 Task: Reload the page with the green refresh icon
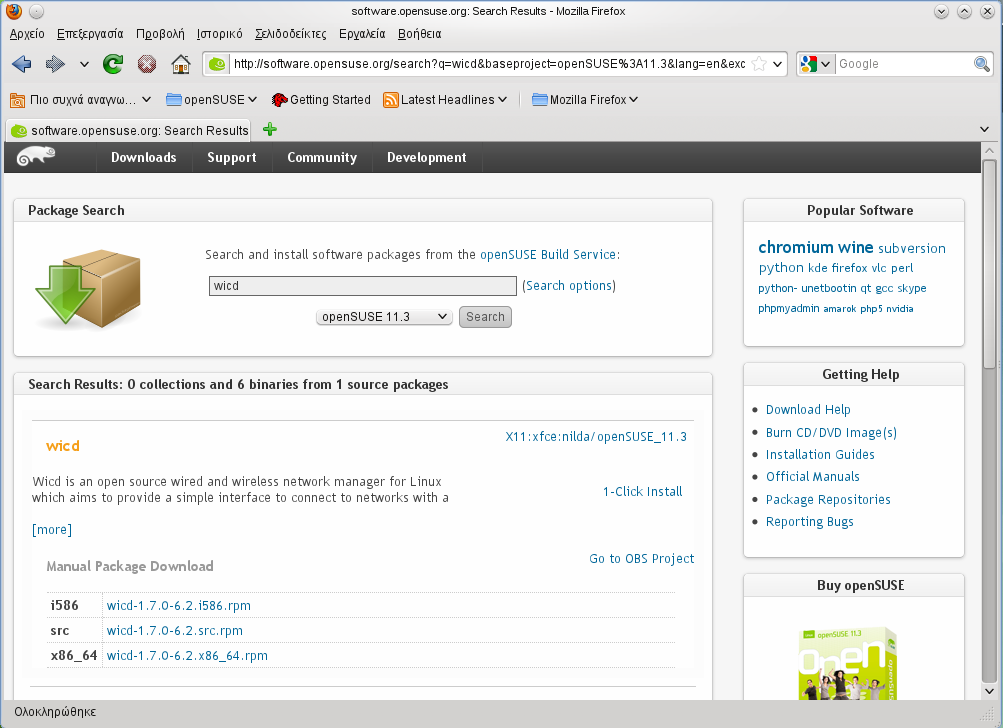coord(113,64)
